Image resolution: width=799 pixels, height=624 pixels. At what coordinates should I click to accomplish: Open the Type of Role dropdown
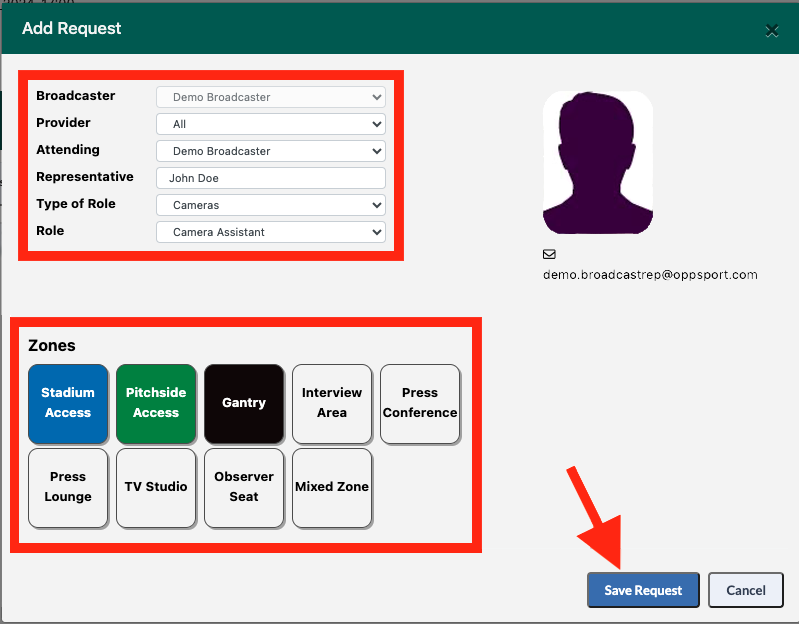coord(271,205)
